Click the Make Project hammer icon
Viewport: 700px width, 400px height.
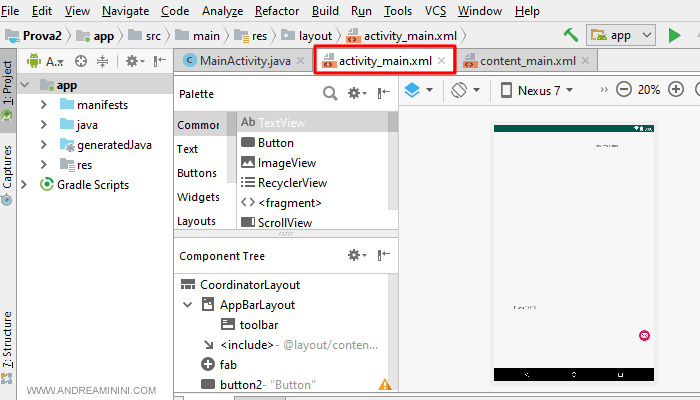click(571, 35)
